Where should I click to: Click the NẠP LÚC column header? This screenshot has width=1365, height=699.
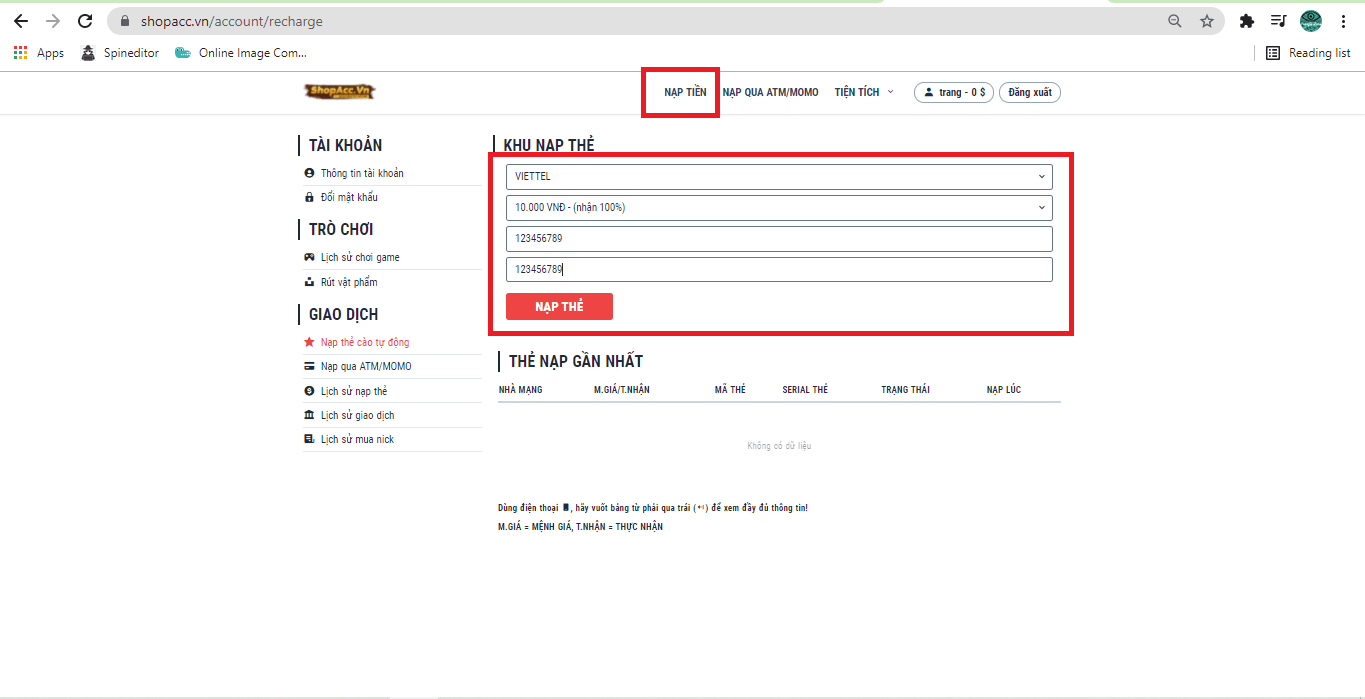click(x=1004, y=390)
